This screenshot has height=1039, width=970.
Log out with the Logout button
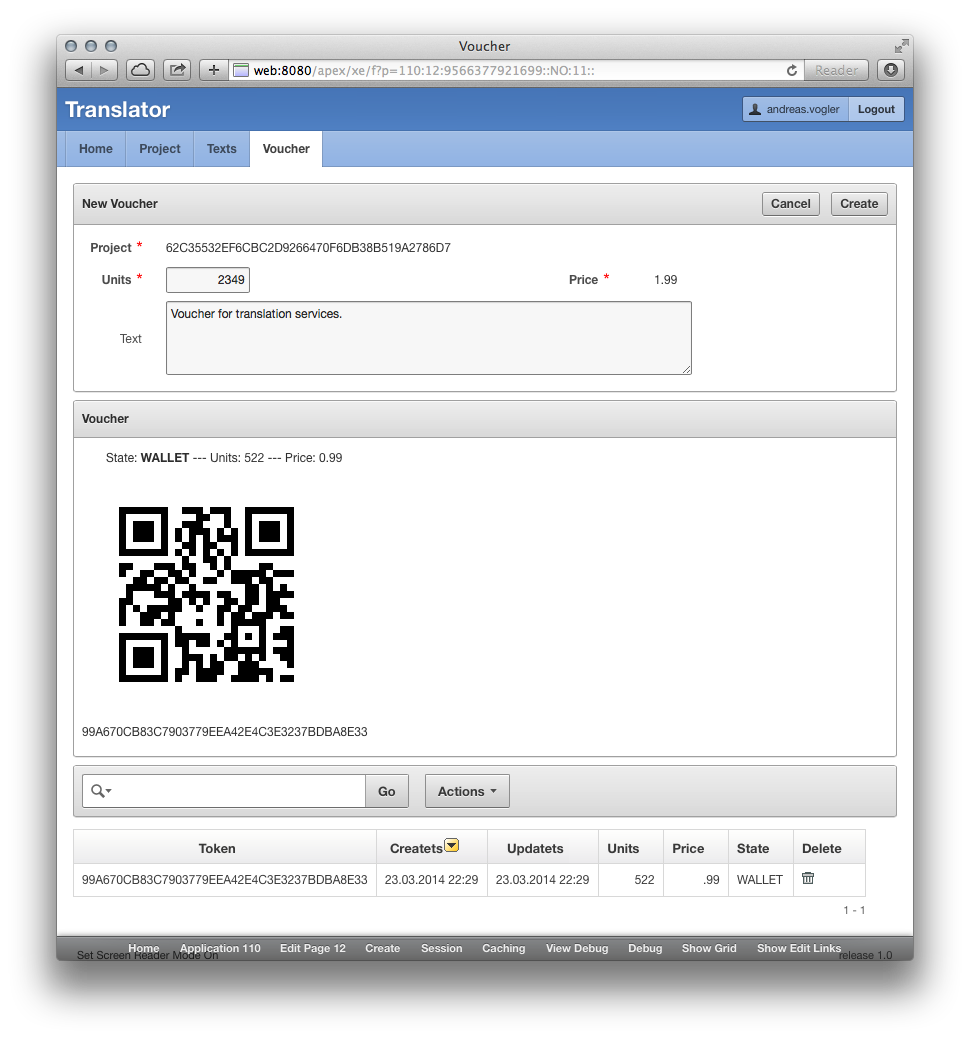pos(876,109)
